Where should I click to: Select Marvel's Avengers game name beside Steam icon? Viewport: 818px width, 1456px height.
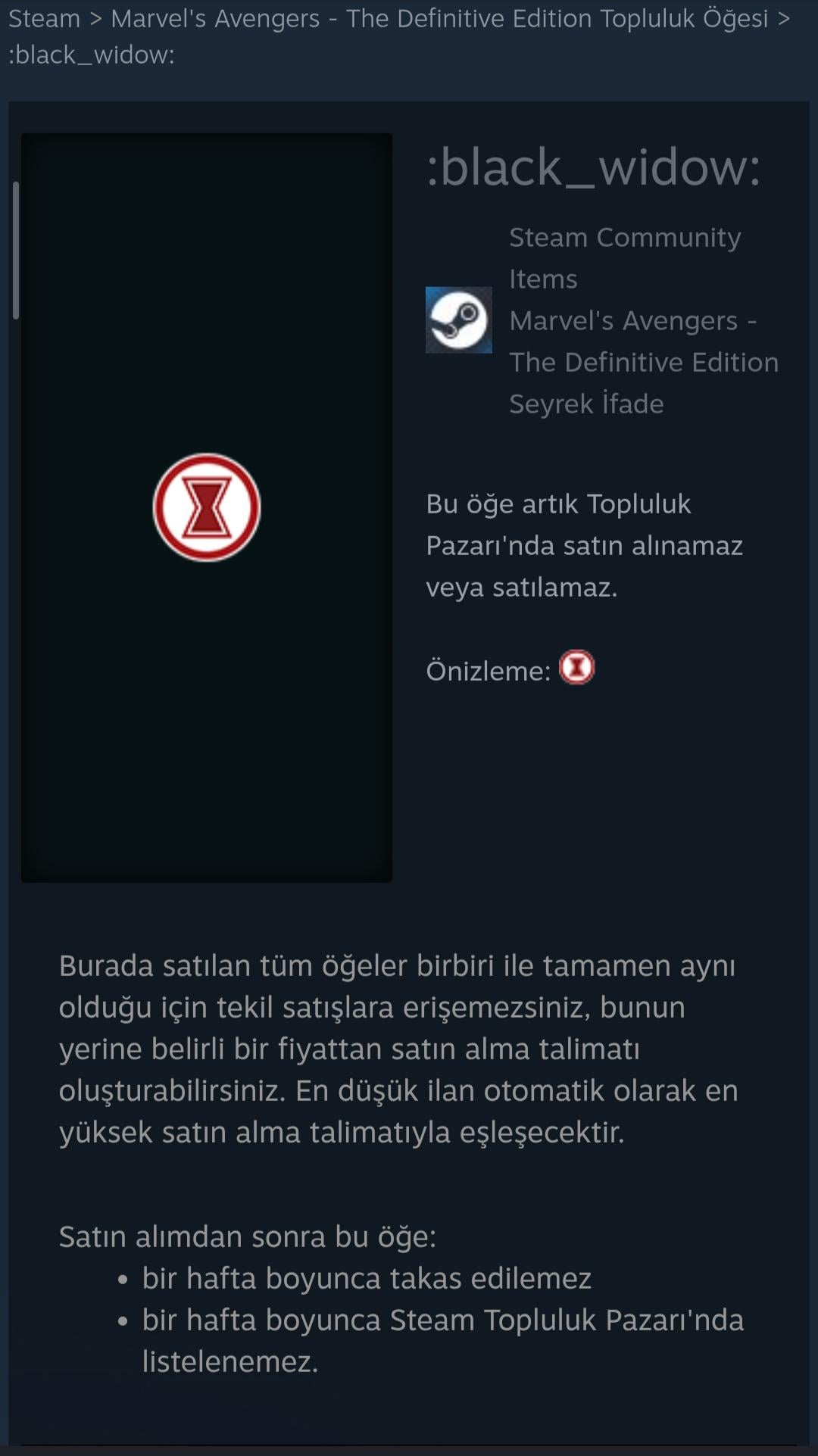644,341
